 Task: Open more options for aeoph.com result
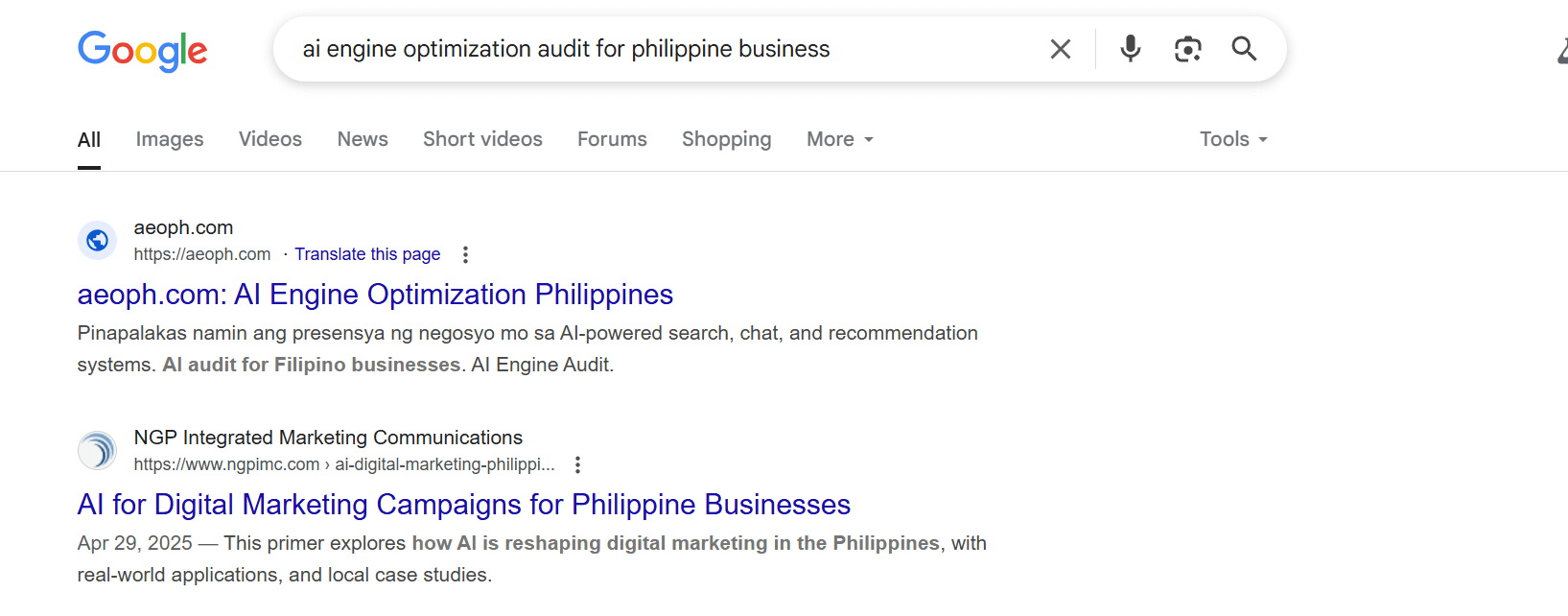[x=465, y=254]
